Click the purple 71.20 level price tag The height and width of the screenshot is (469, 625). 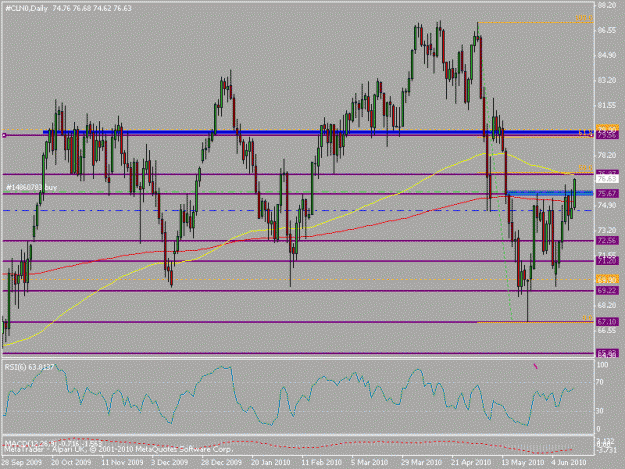[607, 261]
